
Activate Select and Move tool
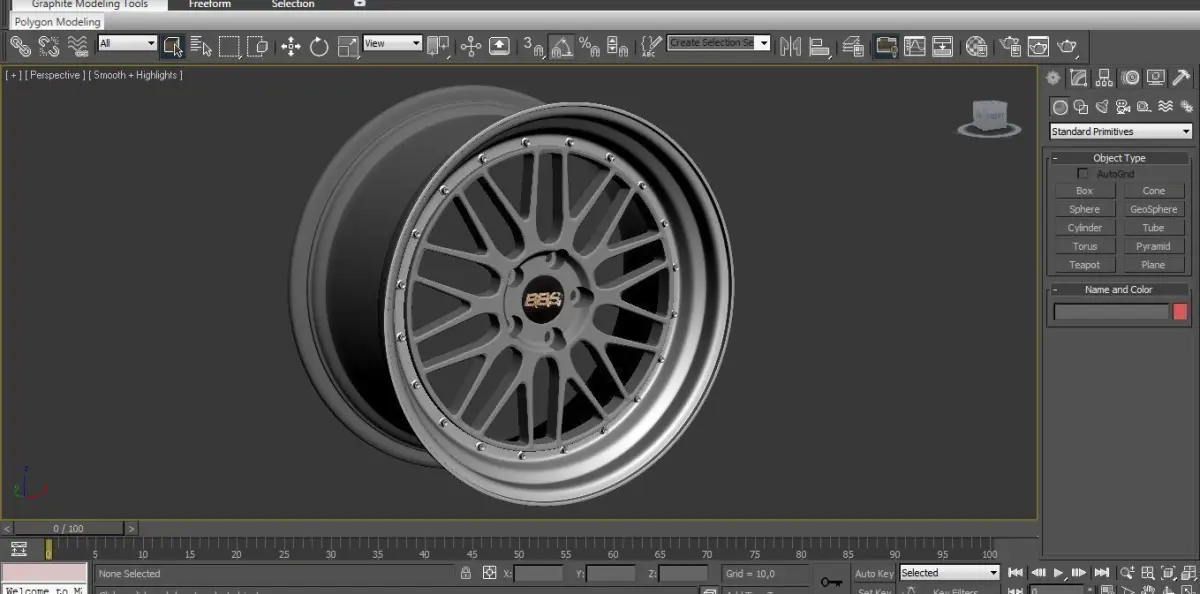[x=291, y=45]
